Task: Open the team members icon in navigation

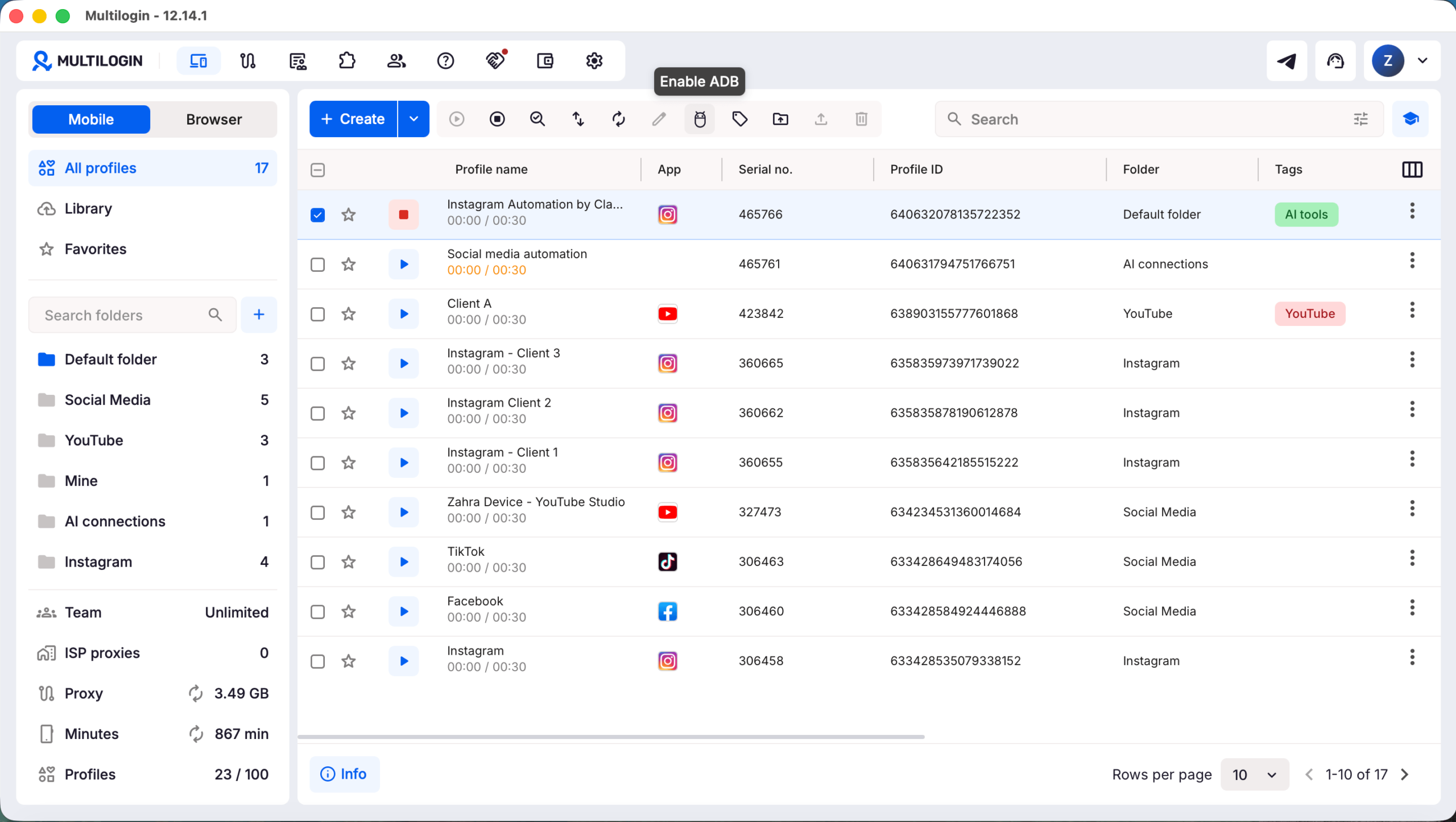Action: pos(396,61)
